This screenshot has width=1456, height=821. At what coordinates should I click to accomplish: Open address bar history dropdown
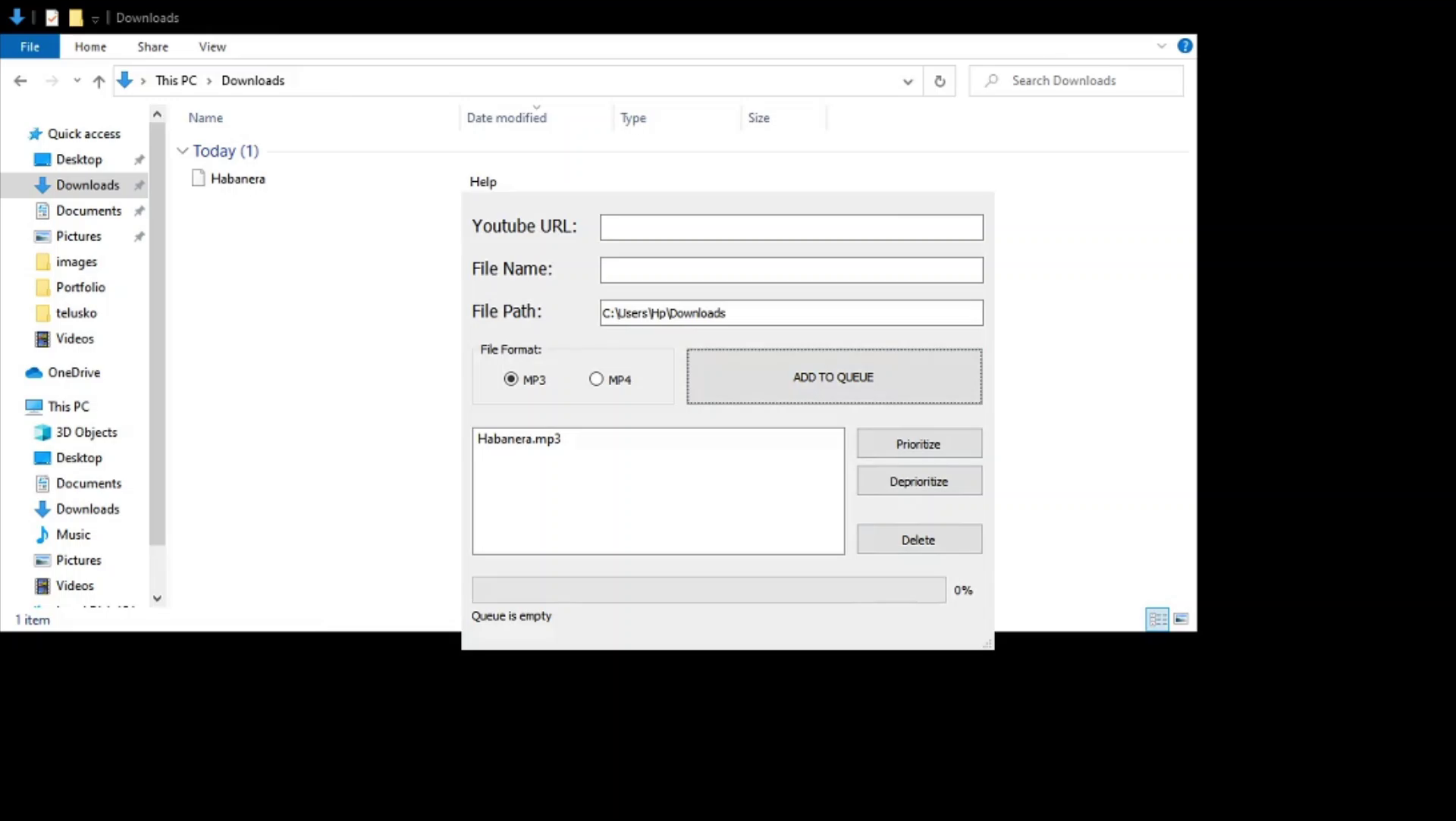[x=907, y=81]
